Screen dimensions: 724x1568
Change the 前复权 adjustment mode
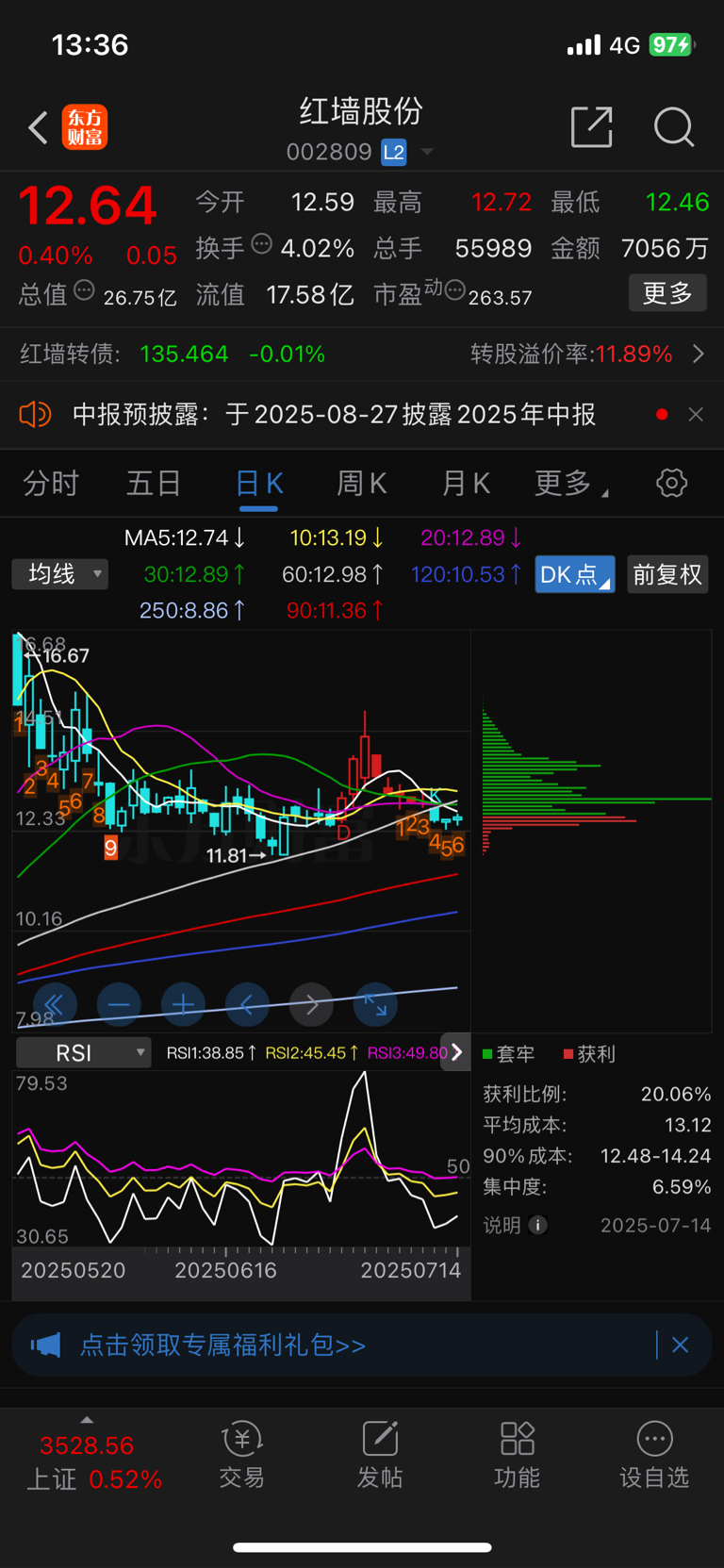[x=667, y=574]
